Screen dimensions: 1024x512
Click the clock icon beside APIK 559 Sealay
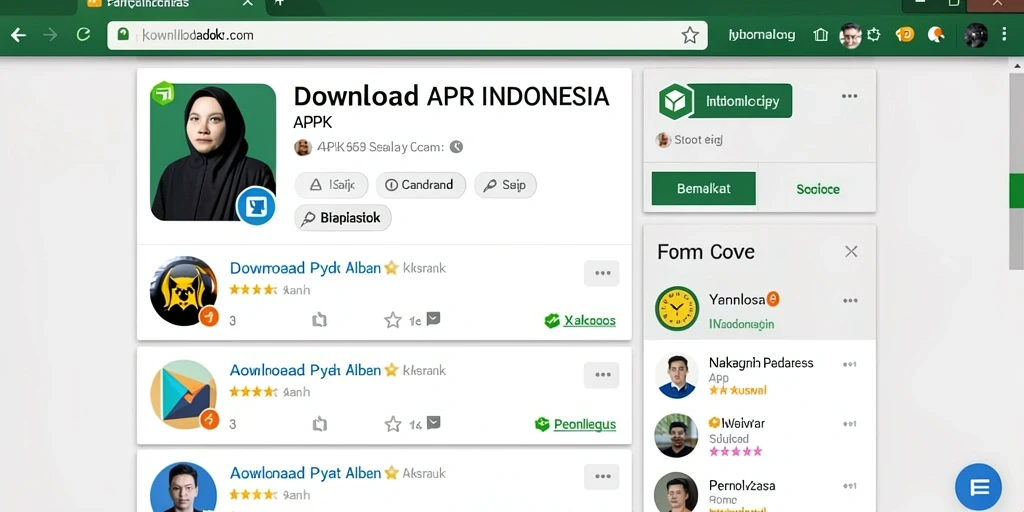point(456,147)
